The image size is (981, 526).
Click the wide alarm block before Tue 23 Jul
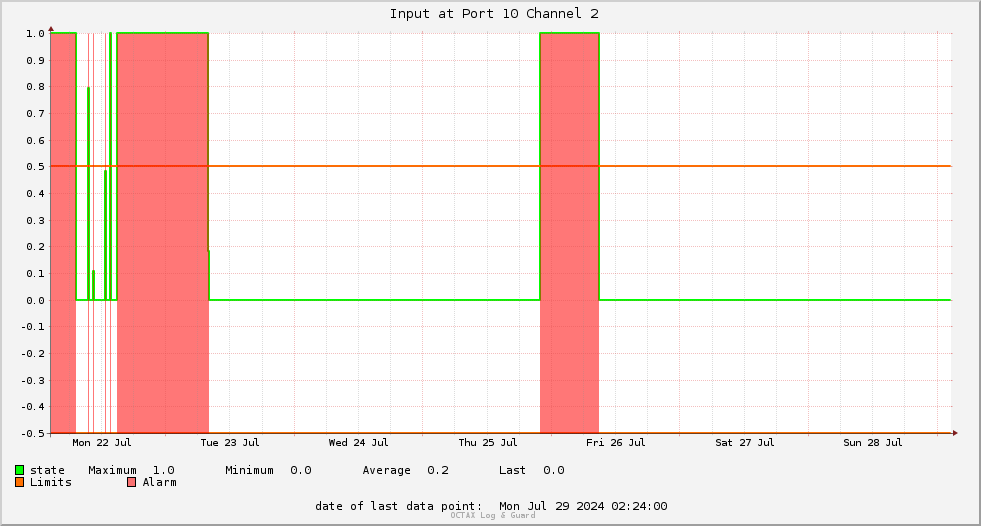point(163,233)
